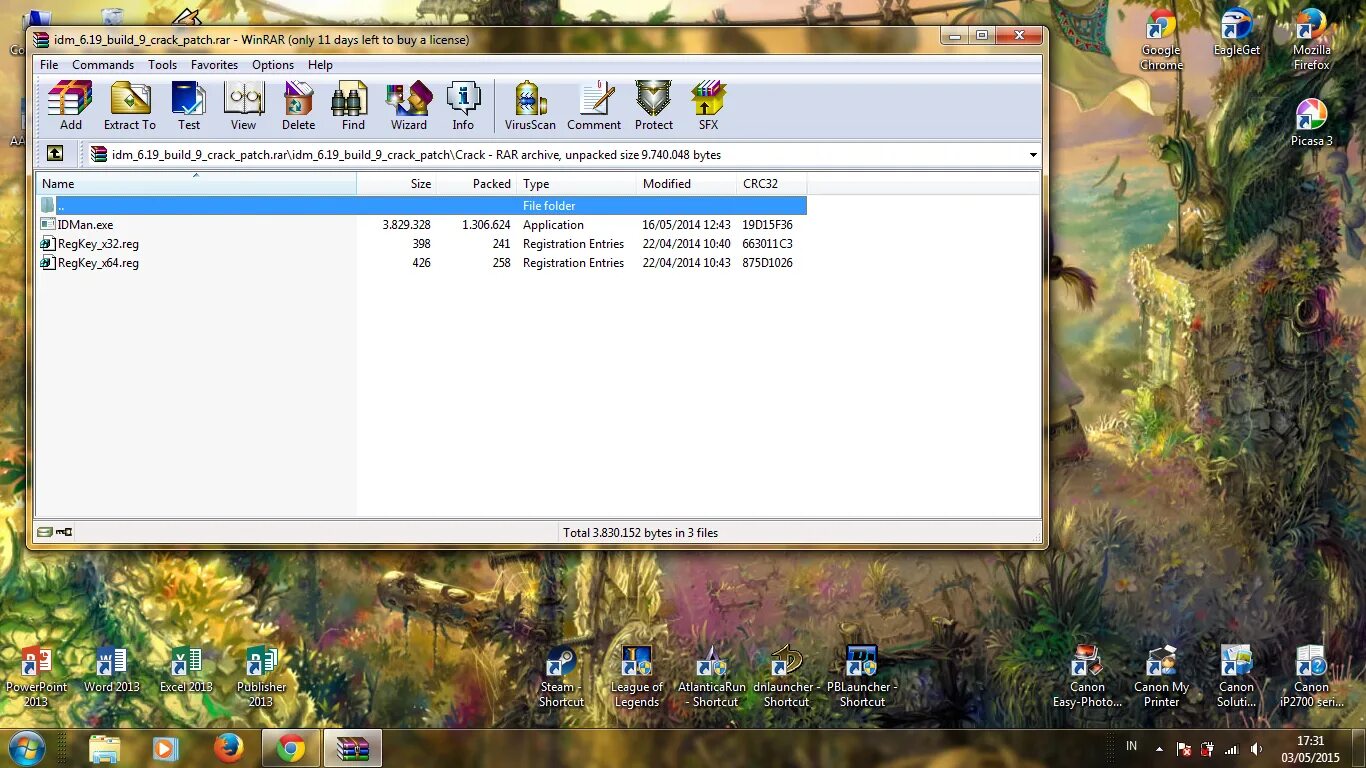Viewport: 1366px width, 768px height.
Task: Open Canon Solution desktop icon
Action: (1237, 677)
